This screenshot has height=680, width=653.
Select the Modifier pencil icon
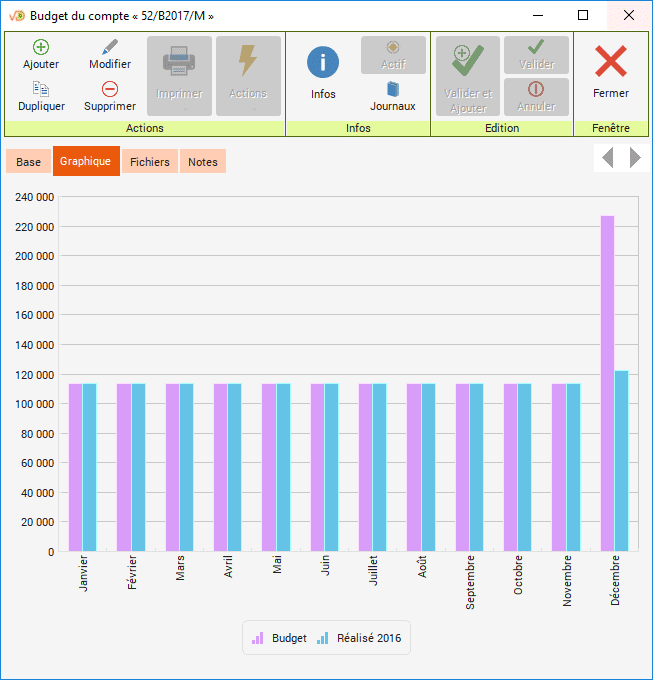(110, 47)
